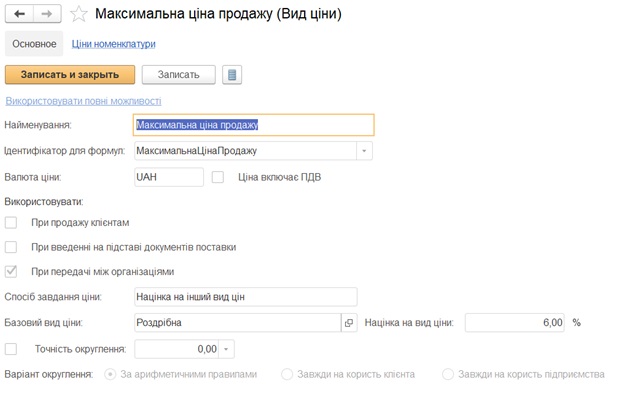
Task: Open the Точність округлення value dropdown
Action: click(228, 349)
